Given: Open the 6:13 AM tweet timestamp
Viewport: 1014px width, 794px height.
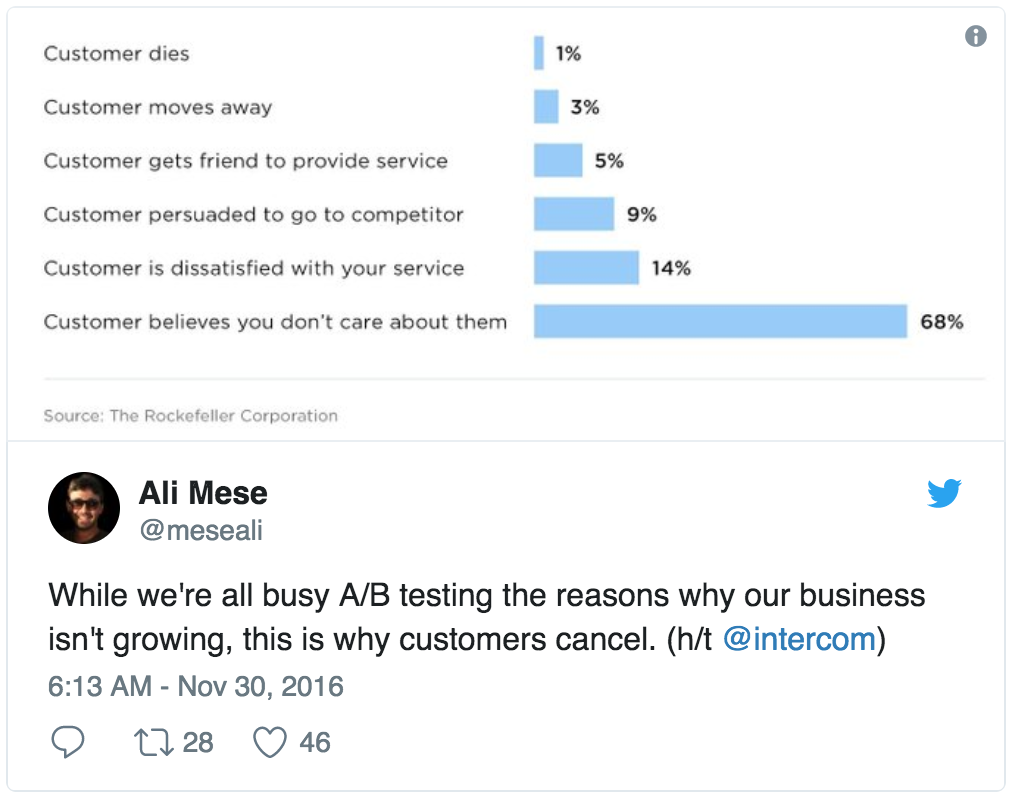Looking at the screenshot, I should [x=196, y=687].
